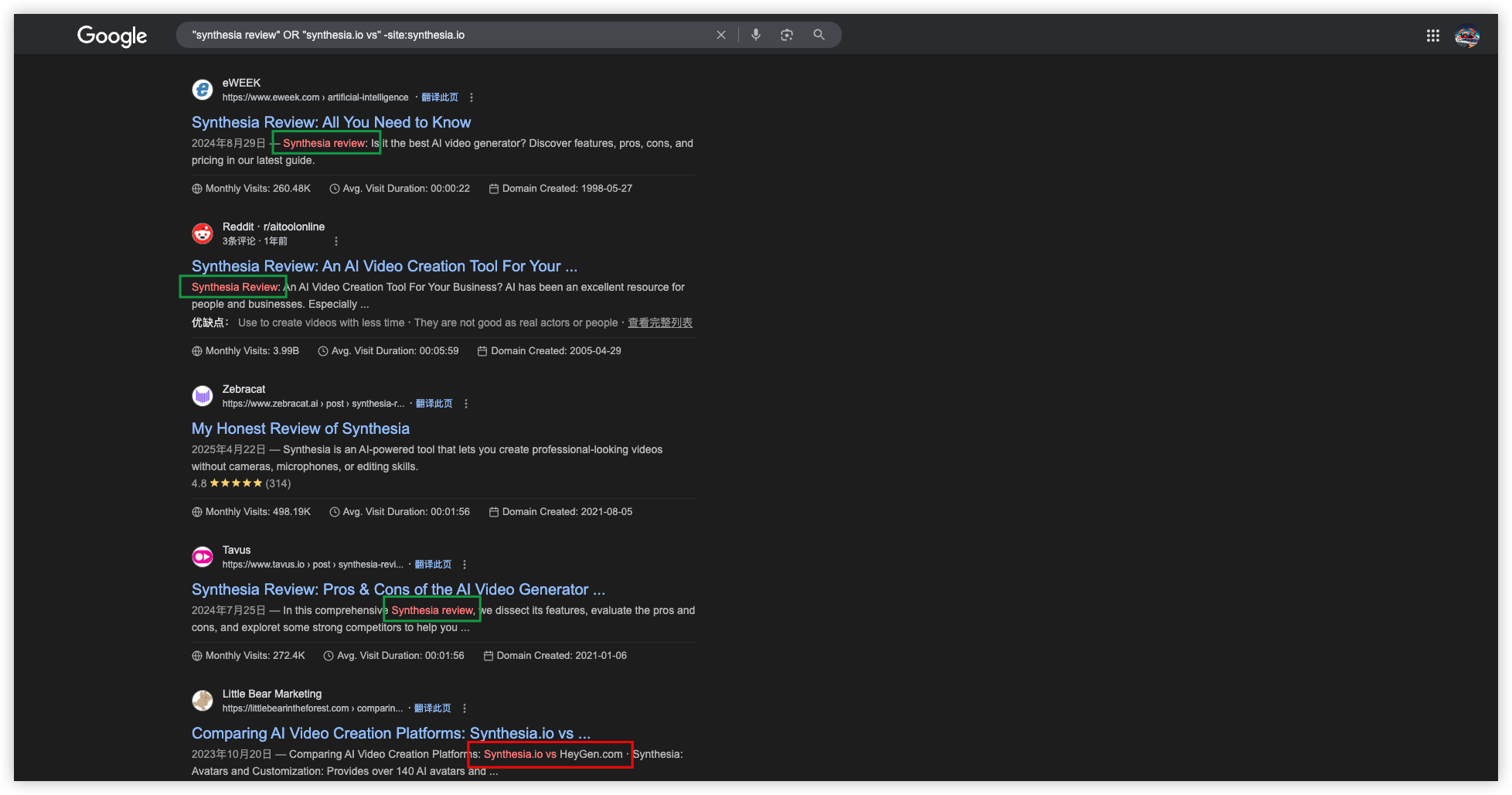This screenshot has height=795, width=1512.
Task: Clear the search query with the X icon
Action: (x=721, y=35)
